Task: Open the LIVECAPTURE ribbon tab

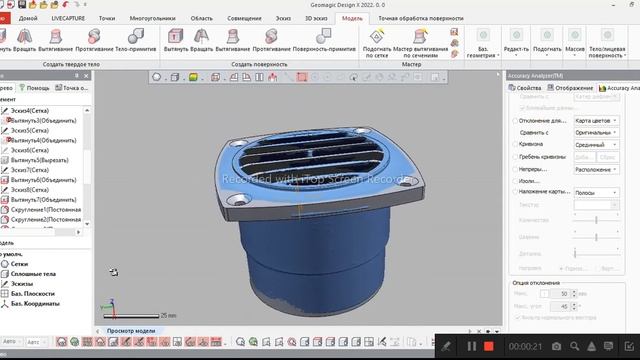Action: [68, 18]
